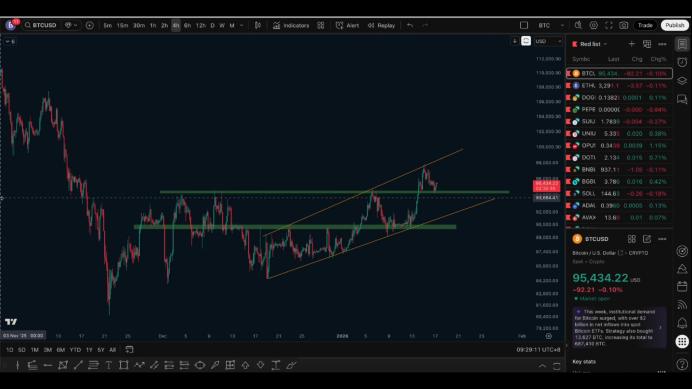
Task: Open the chart style candles menu
Action: 258,26
